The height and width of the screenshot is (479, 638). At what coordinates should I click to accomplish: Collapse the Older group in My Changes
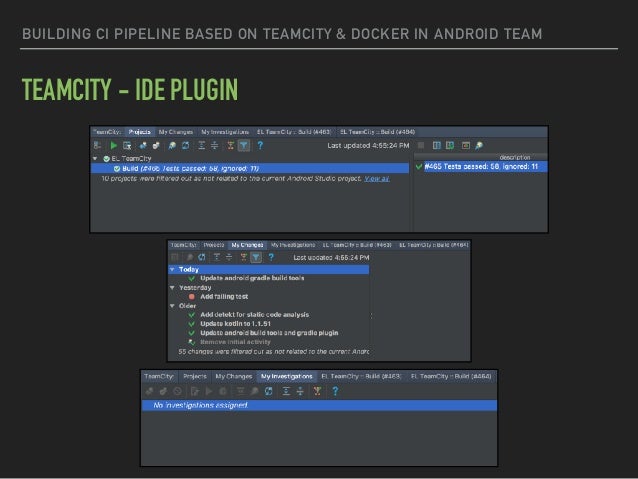point(172,306)
